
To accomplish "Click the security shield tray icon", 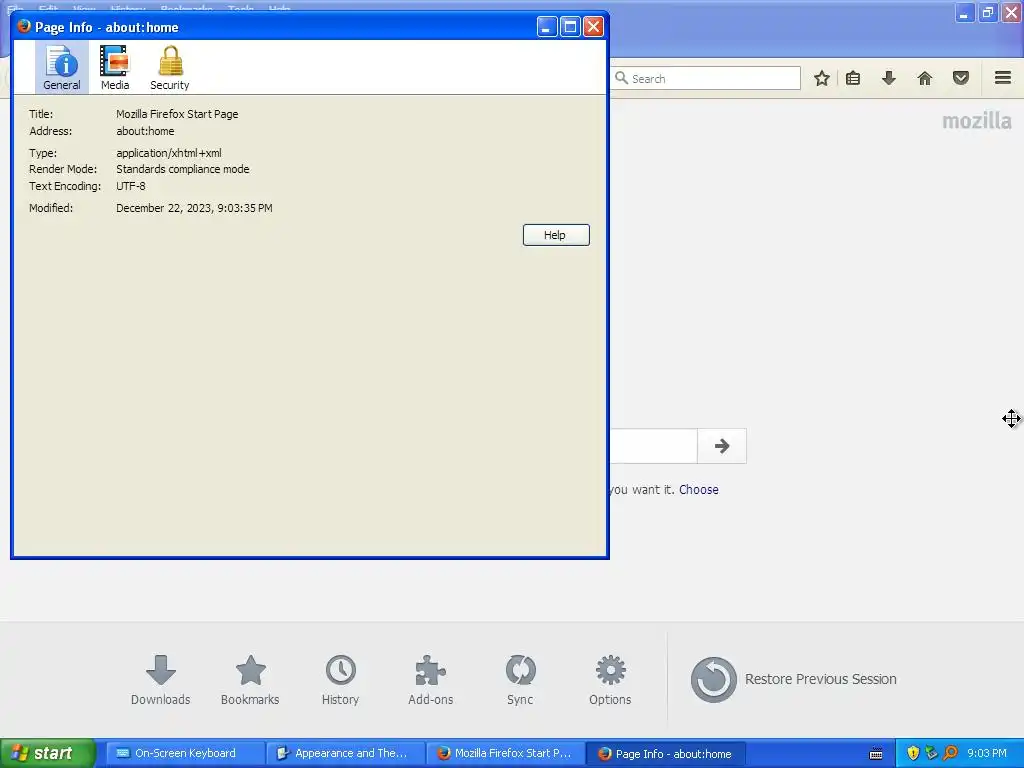I will (913, 754).
